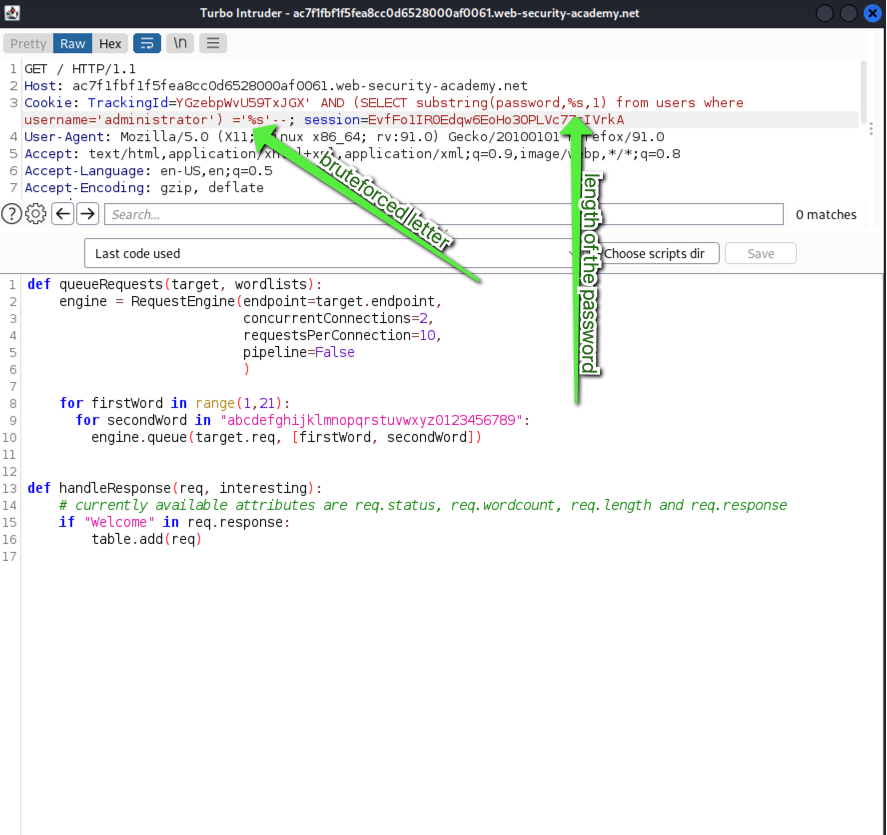Click the Host header line
Viewport: 887px width, 835px height.
coord(275,86)
